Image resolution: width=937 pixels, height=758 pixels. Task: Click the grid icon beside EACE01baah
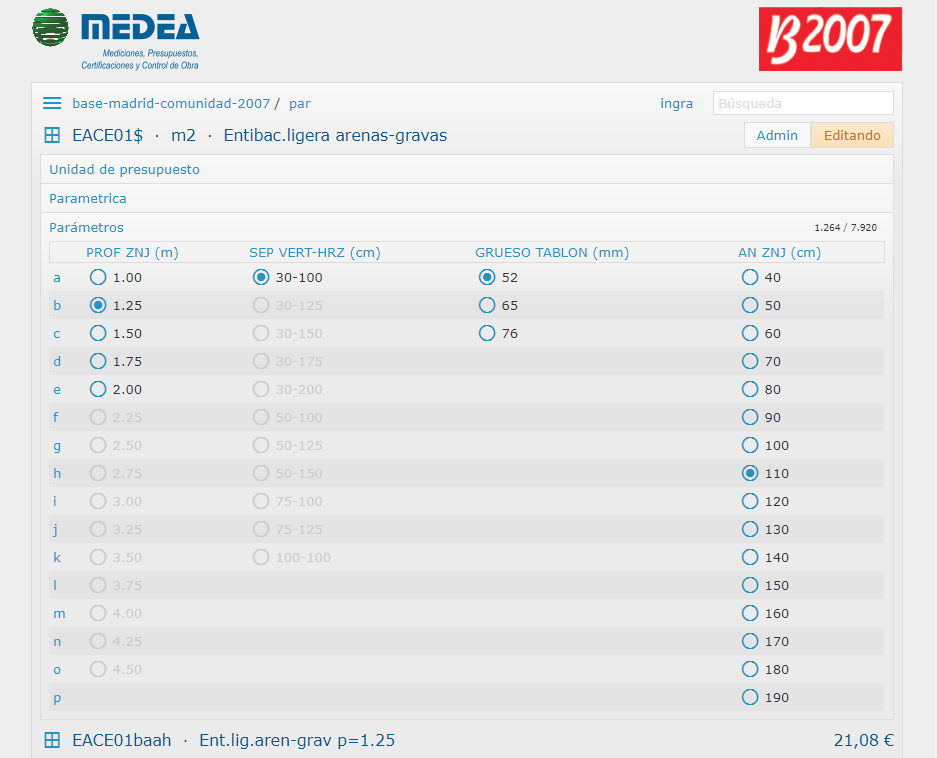(x=52, y=740)
